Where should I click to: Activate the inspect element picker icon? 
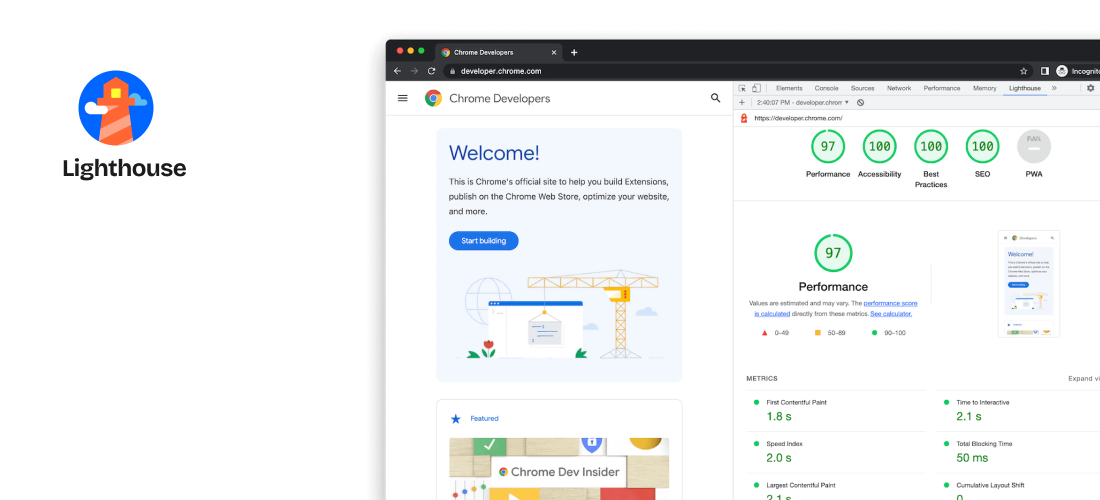743,88
